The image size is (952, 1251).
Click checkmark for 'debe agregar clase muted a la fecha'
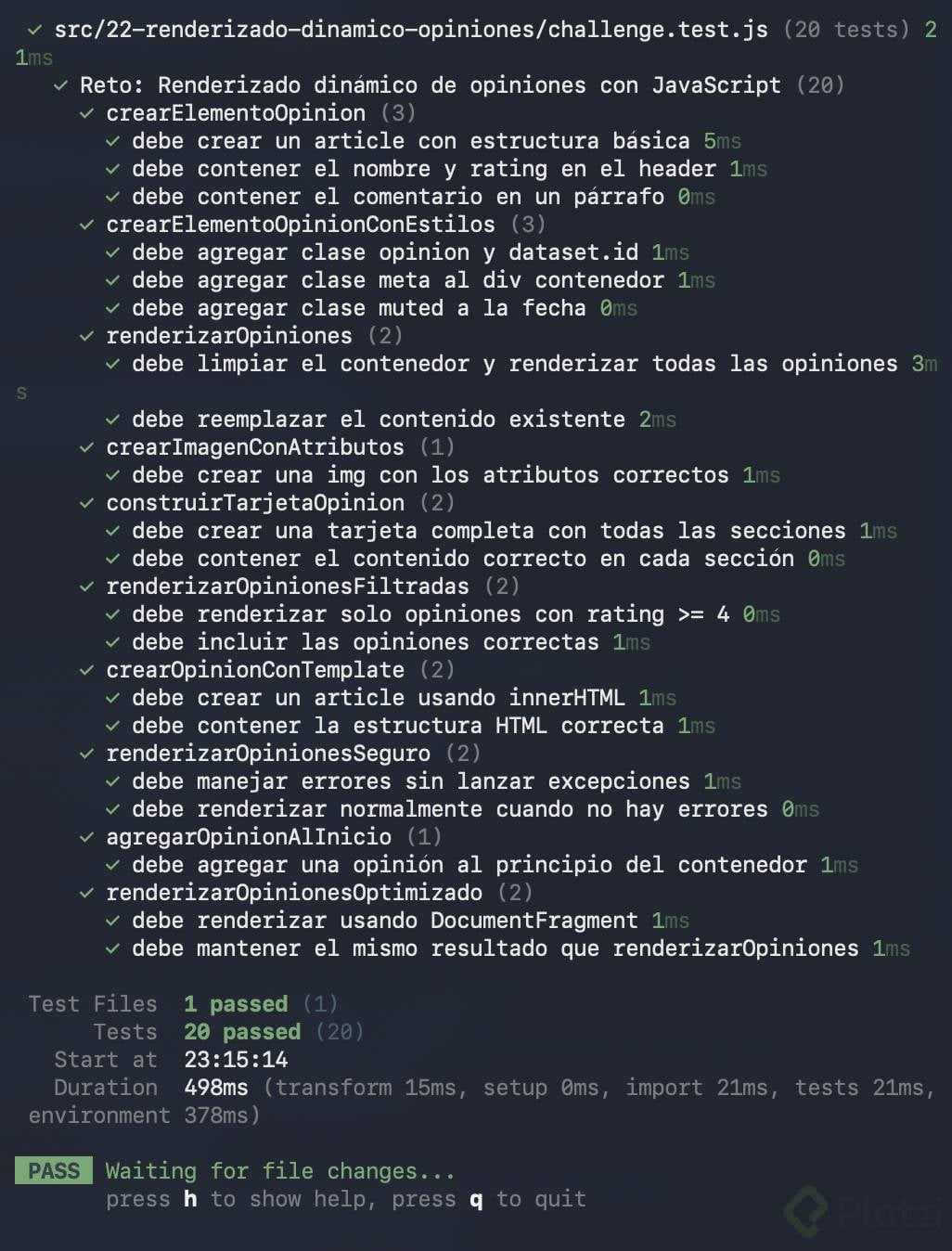coord(112,308)
